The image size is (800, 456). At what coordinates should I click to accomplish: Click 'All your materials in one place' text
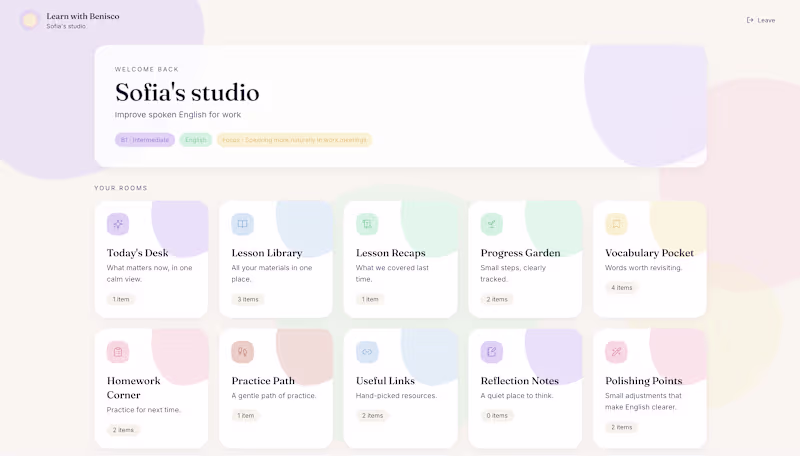pyautogui.click(x=271, y=273)
